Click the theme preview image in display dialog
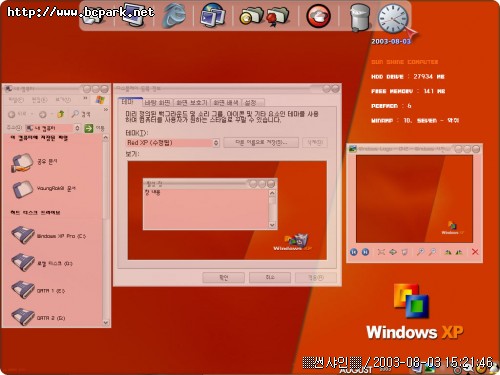The height and width of the screenshot is (375, 500). click(x=227, y=211)
